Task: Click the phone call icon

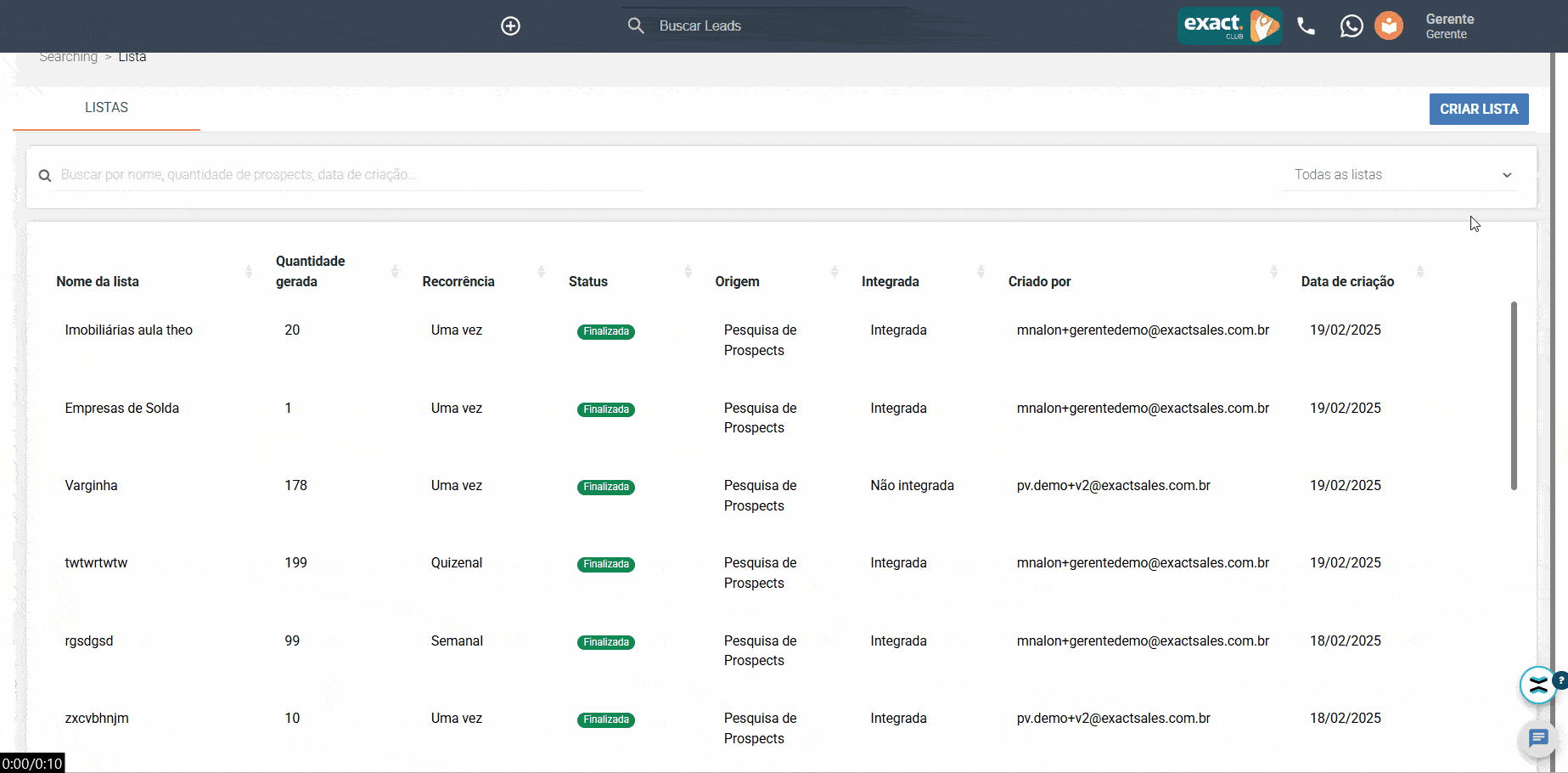Action: (1307, 26)
